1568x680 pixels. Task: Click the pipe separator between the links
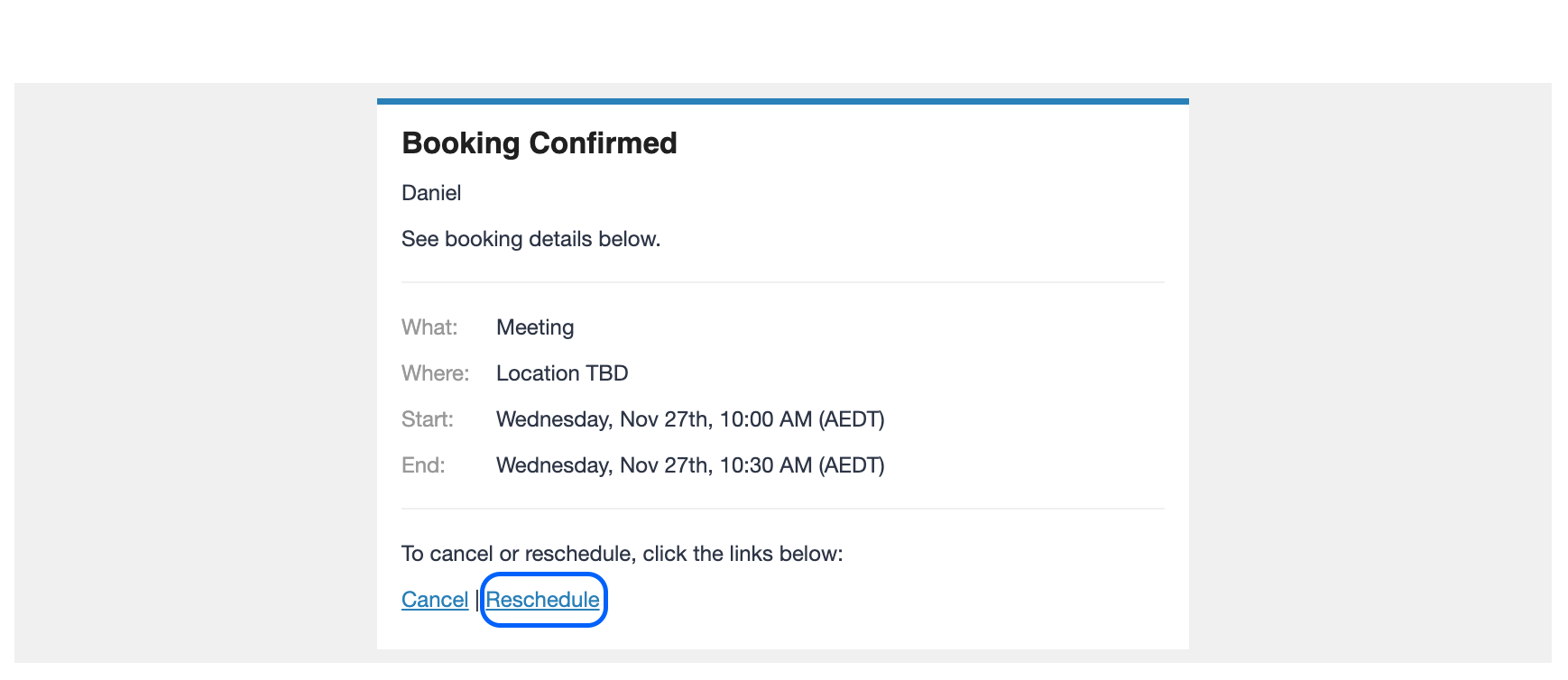coord(477,601)
